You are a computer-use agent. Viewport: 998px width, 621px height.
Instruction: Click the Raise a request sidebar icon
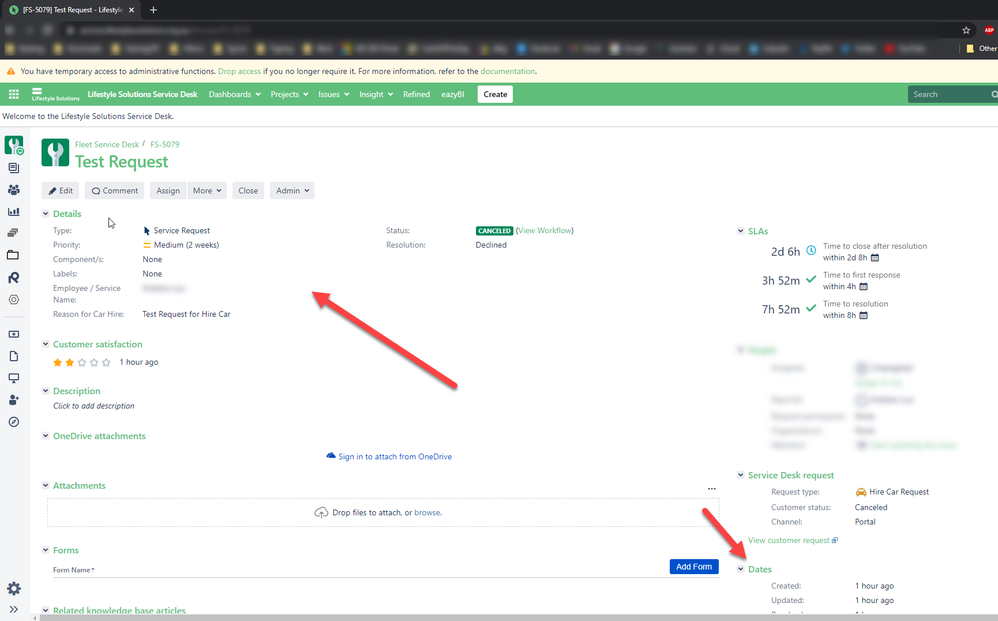[x=13, y=334]
